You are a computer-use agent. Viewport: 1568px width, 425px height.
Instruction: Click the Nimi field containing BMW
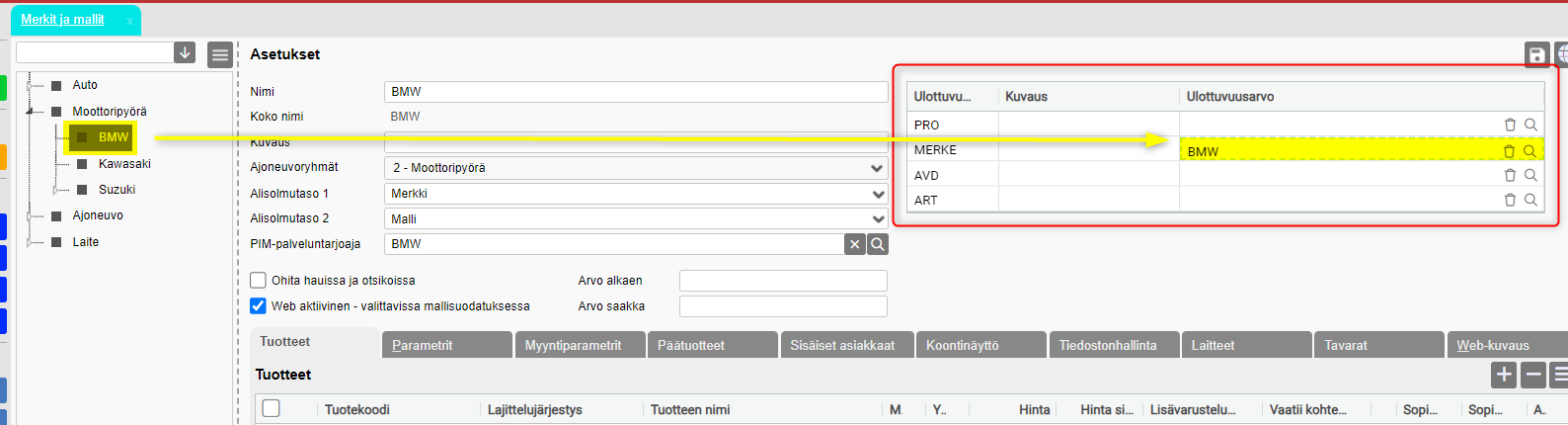[636, 92]
